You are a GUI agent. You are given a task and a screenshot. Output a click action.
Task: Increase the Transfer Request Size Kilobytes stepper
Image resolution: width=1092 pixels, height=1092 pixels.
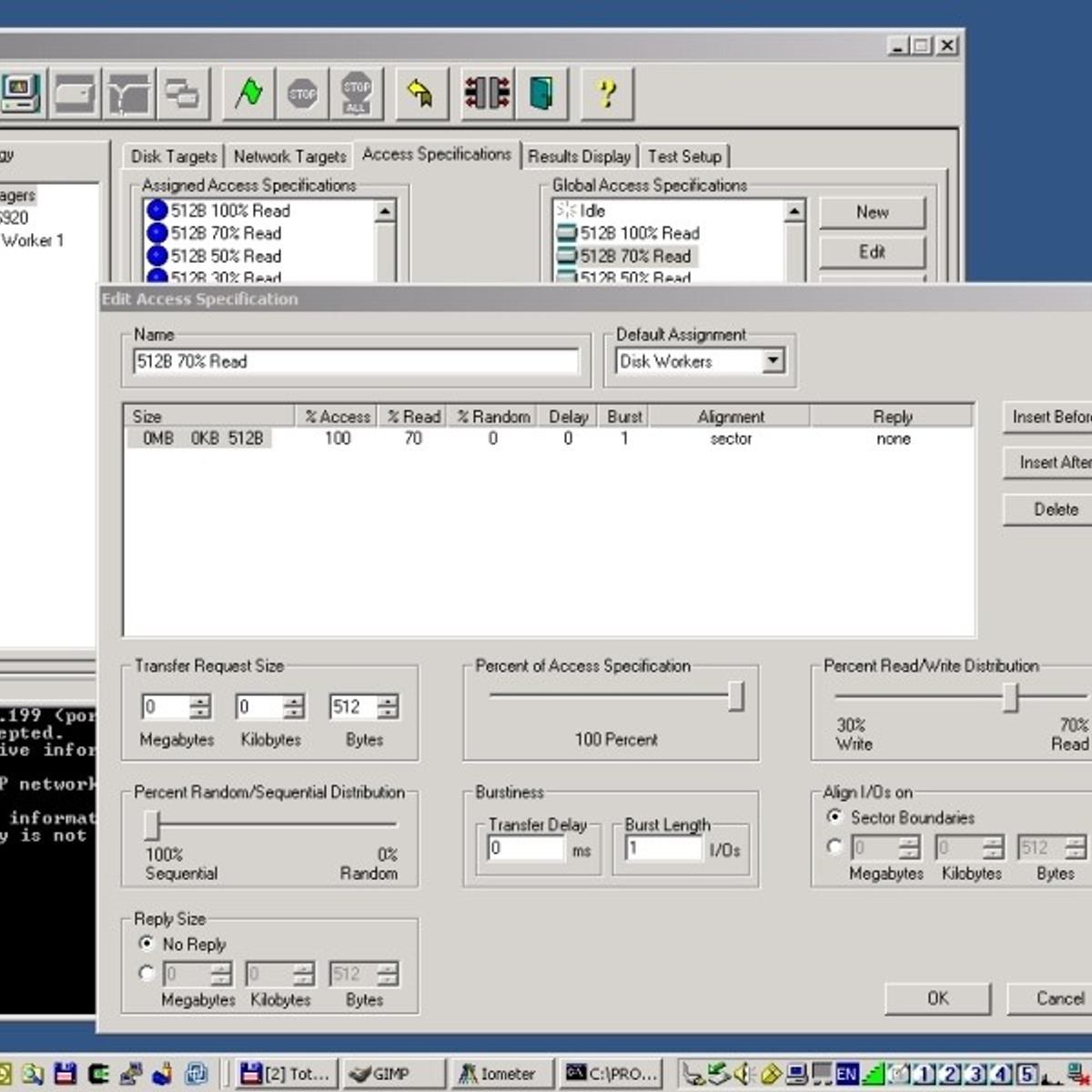[294, 701]
